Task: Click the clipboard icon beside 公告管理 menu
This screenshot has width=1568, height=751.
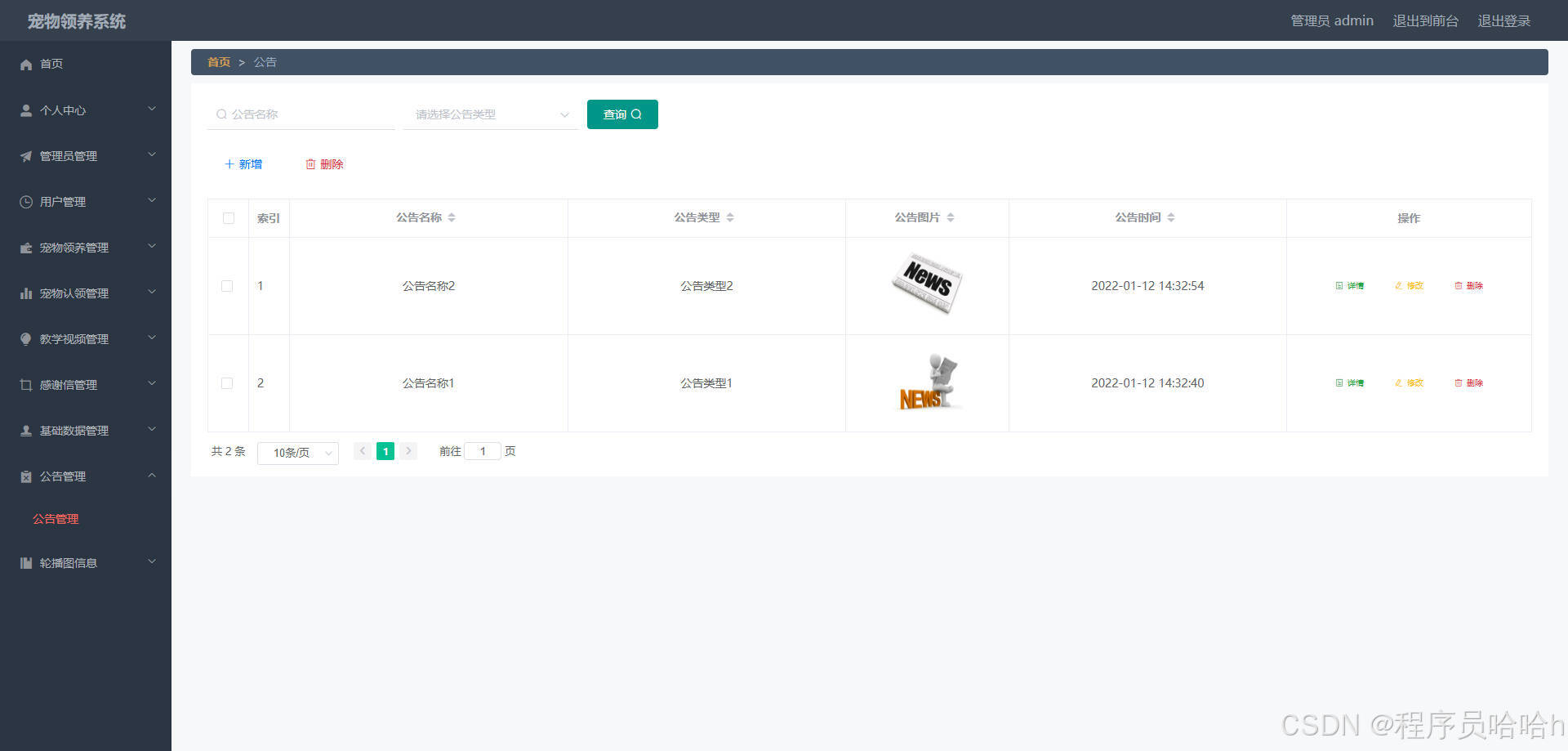Action: (x=26, y=476)
